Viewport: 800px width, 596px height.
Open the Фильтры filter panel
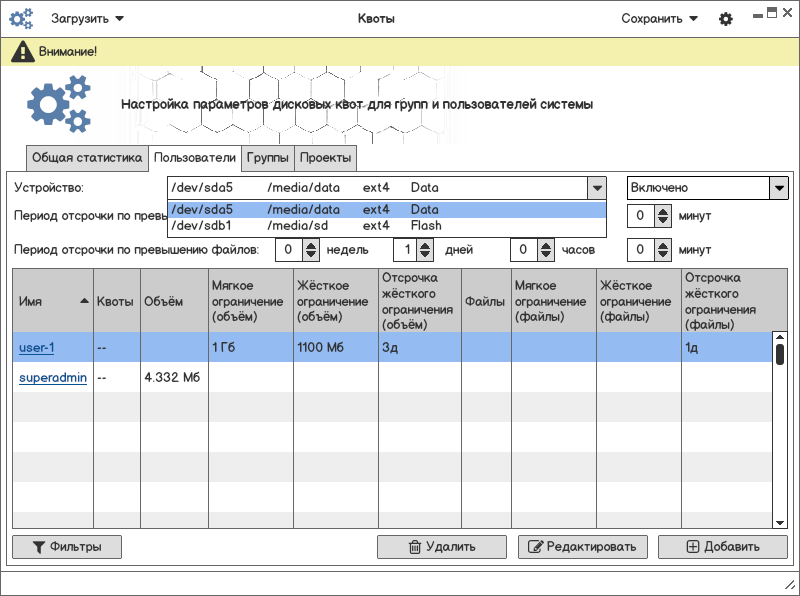(66, 547)
